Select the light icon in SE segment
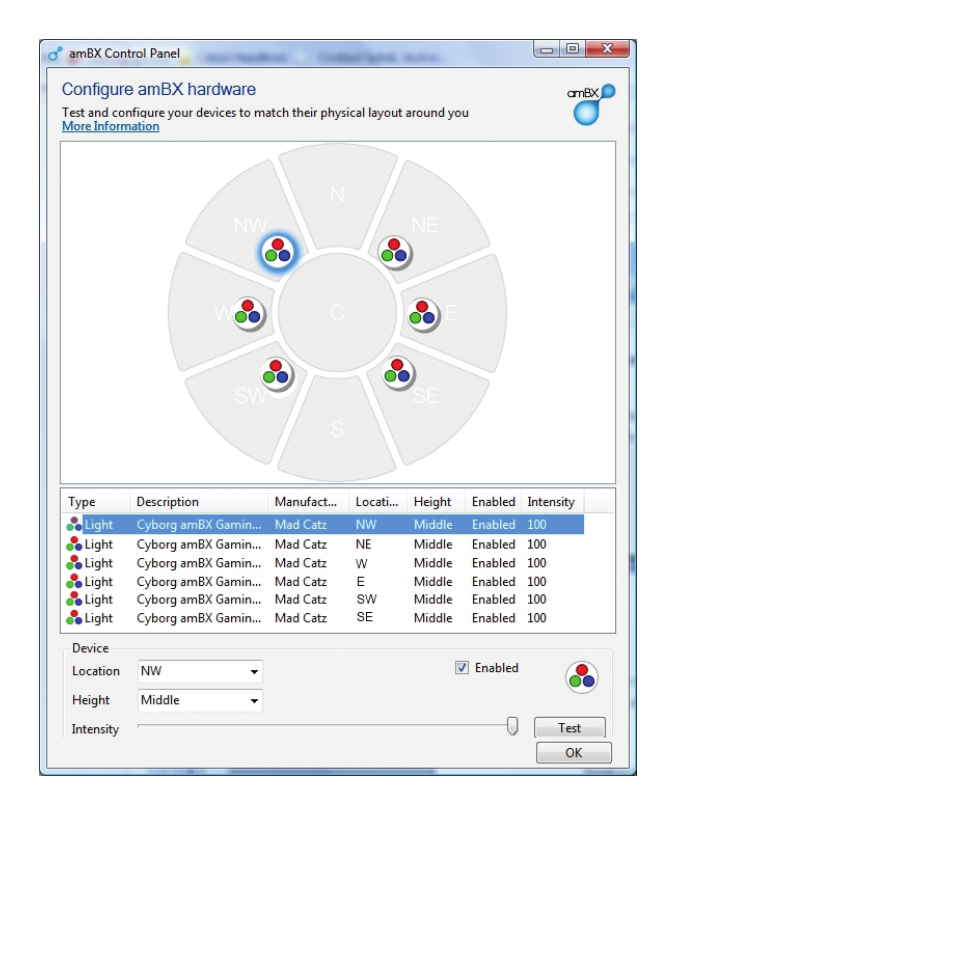 (x=398, y=373)
